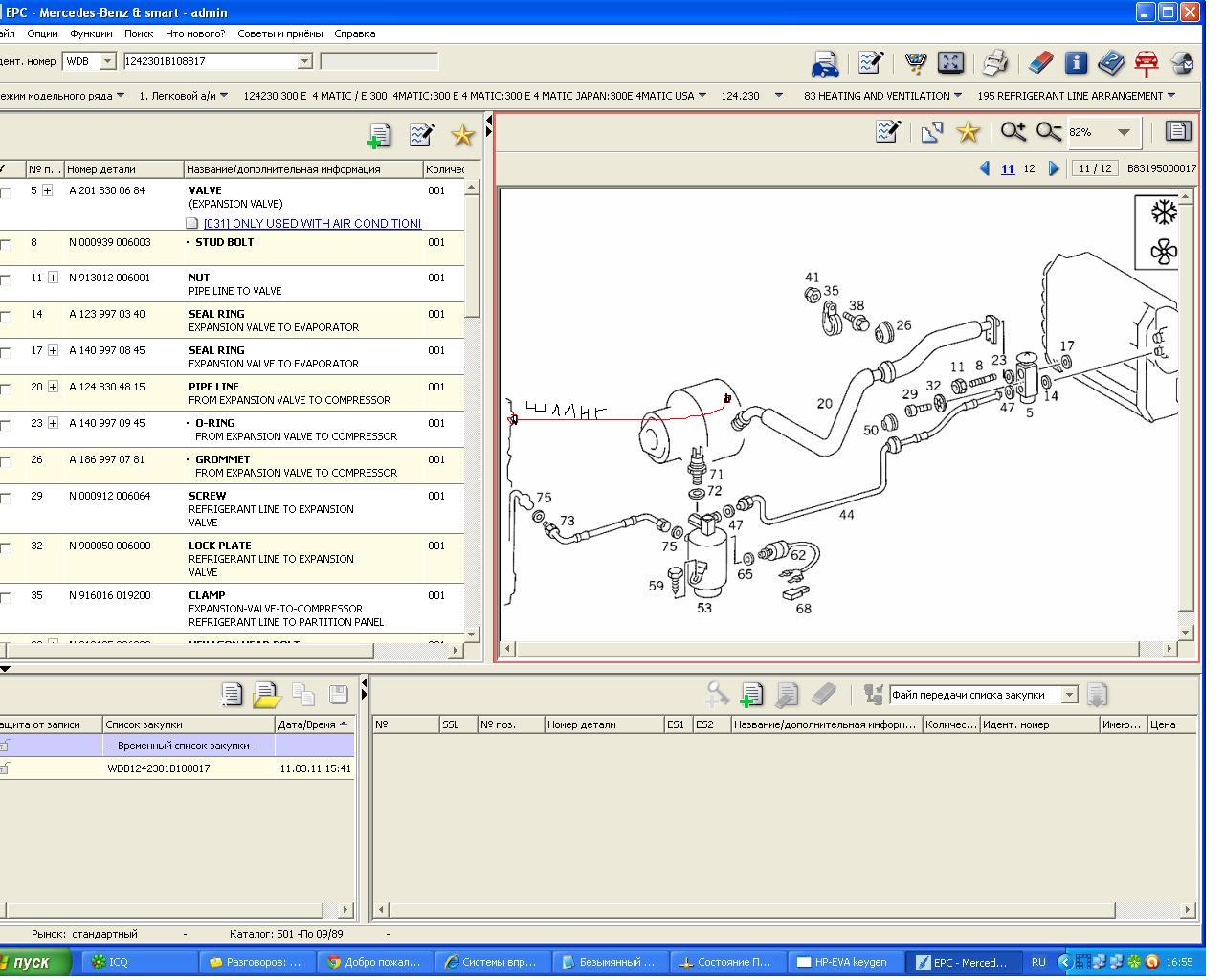Click the page layout icon in picture panel
This screenshot has width=1225, height=980.
tap(1178, 131)
